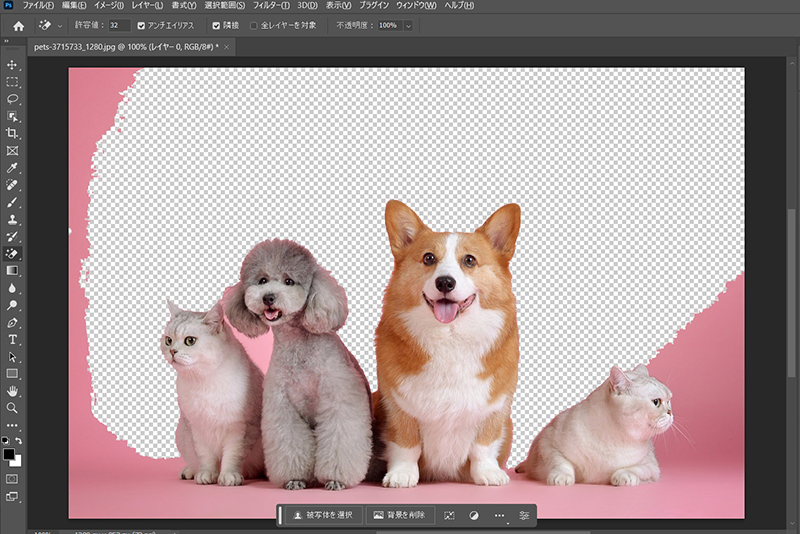This screenshot has width=800, height=534.
Task: Open the 表示 menu
Action: pyautogui.click(x=338, y=5)
